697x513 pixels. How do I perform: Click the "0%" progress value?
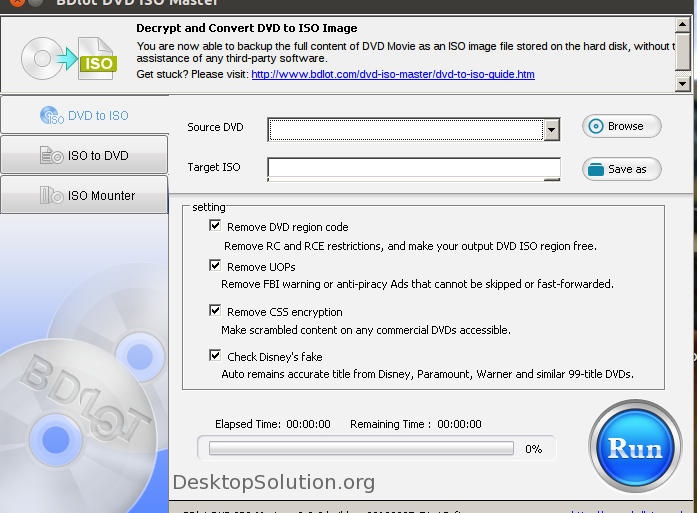point(533,449)
